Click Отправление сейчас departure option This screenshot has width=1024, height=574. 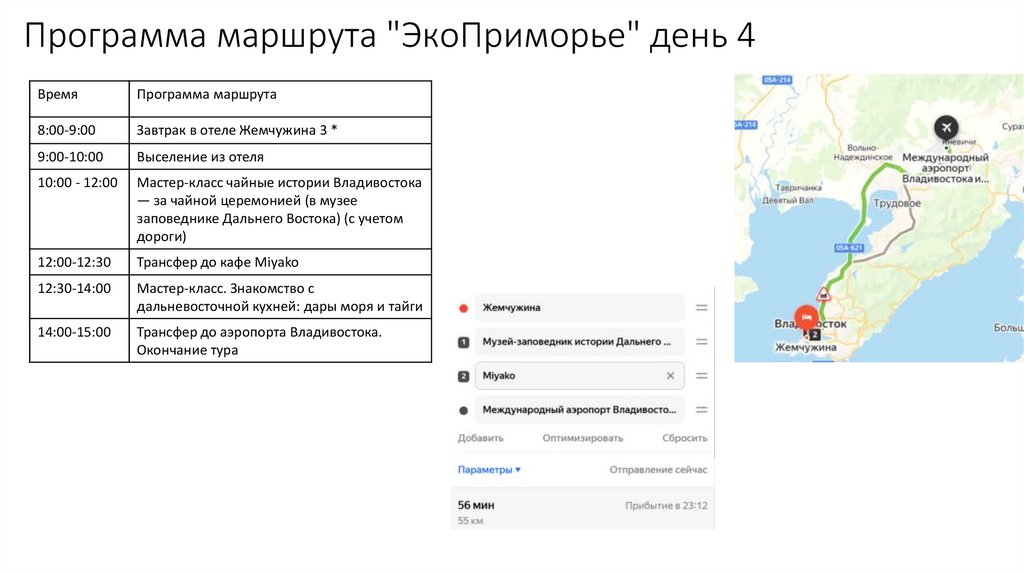point(658,470)
